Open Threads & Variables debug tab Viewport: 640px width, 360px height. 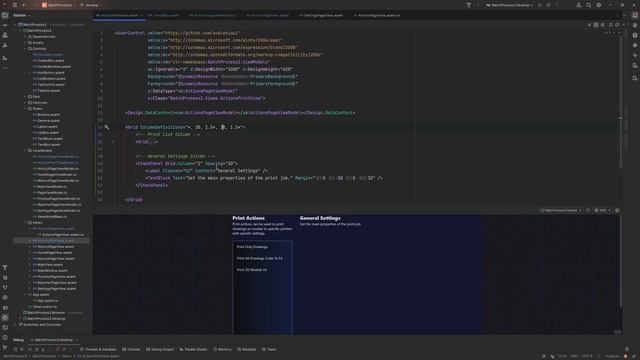pyautogui.click(x=98, y=349)
